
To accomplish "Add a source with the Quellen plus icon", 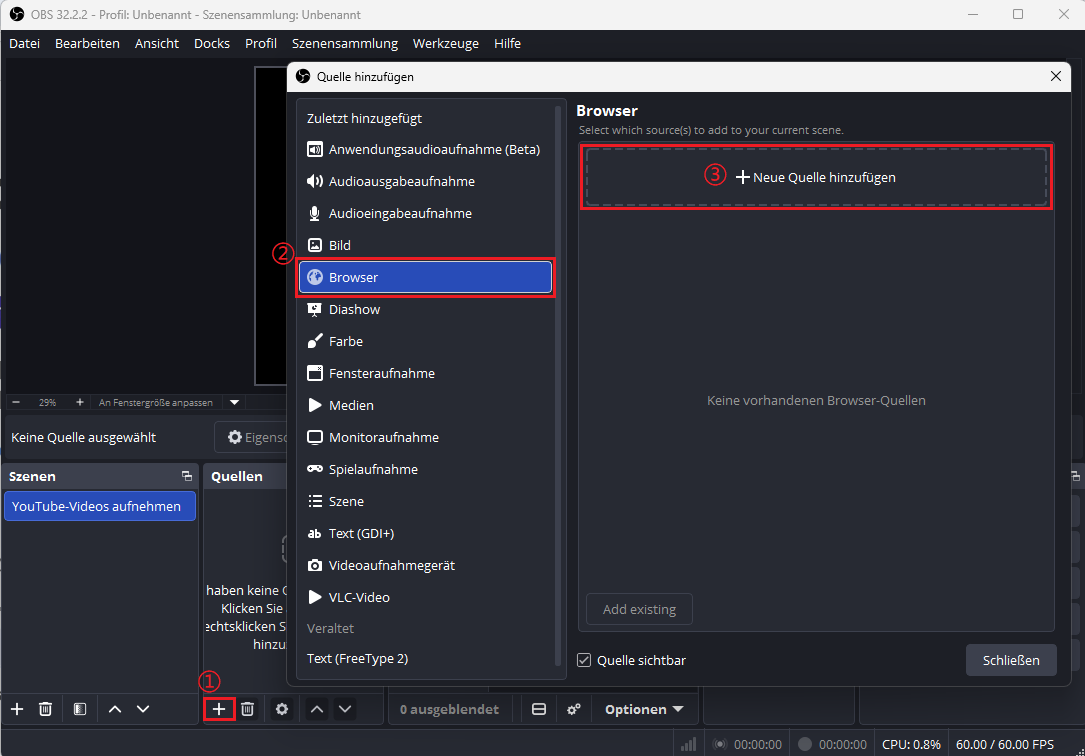I will (219, 709).
